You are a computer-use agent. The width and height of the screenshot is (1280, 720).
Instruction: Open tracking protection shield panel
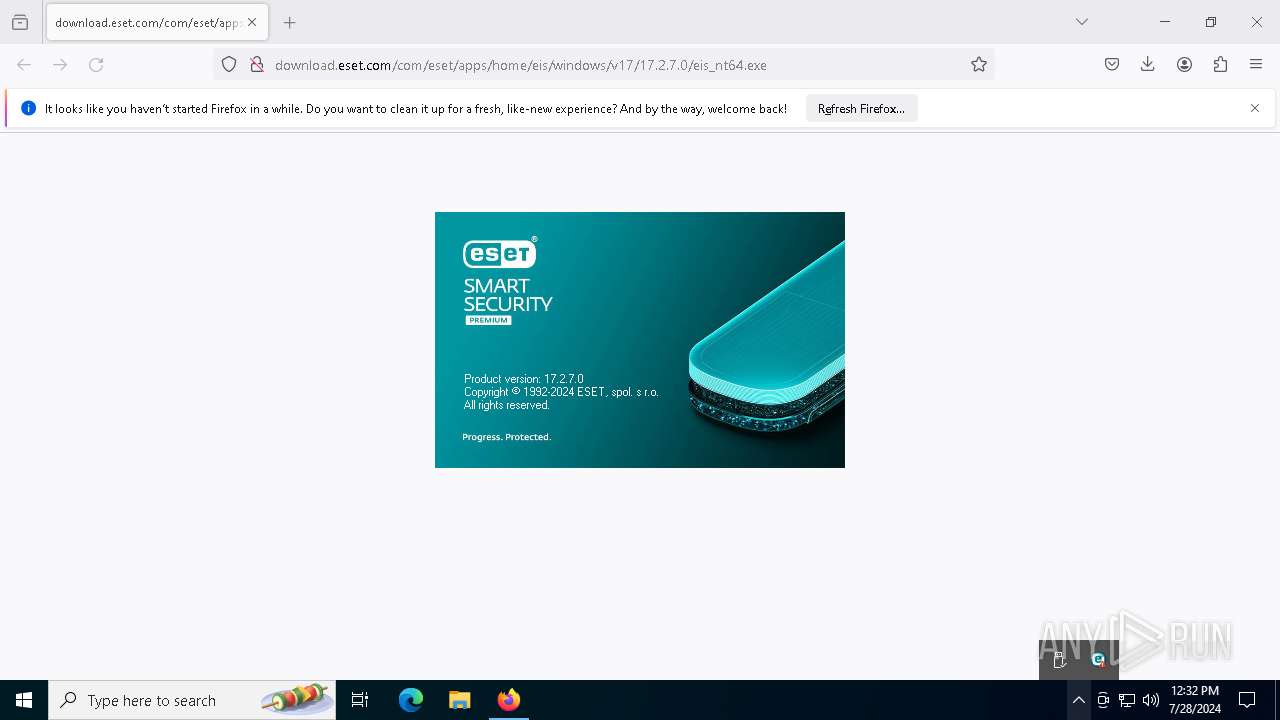(229, 65)
